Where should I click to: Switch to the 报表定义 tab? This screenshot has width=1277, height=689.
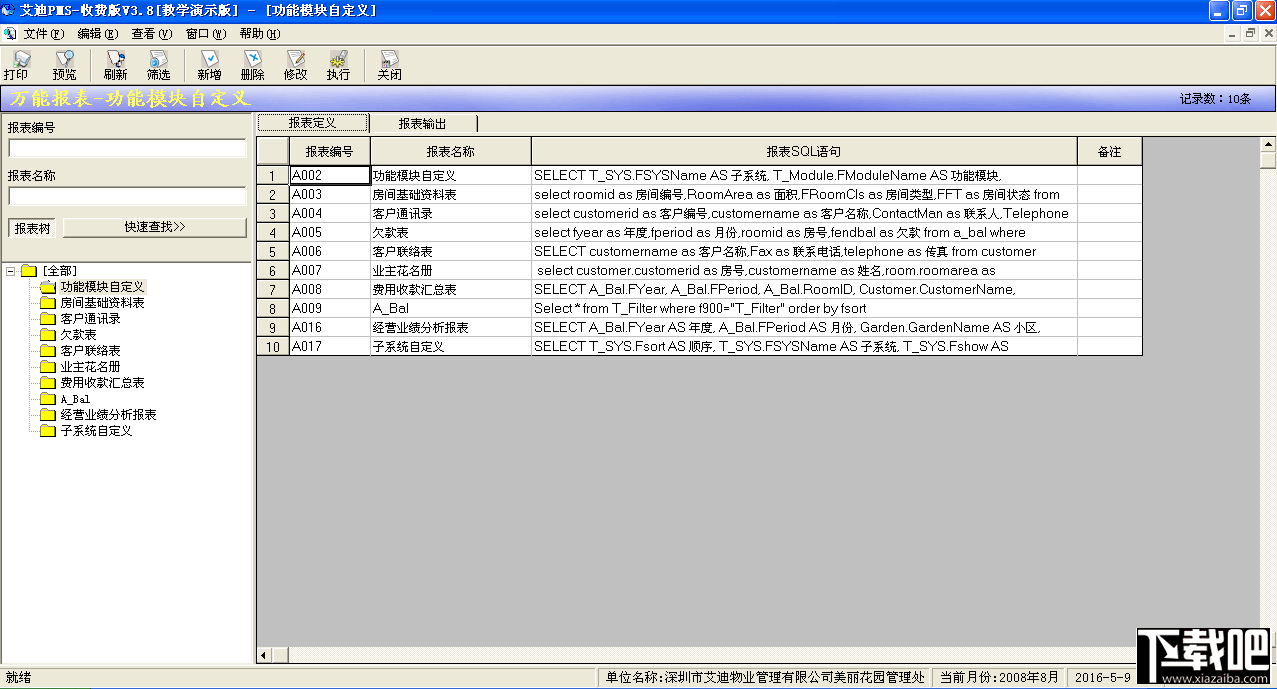pyautogui.click(x=313, y=123)
